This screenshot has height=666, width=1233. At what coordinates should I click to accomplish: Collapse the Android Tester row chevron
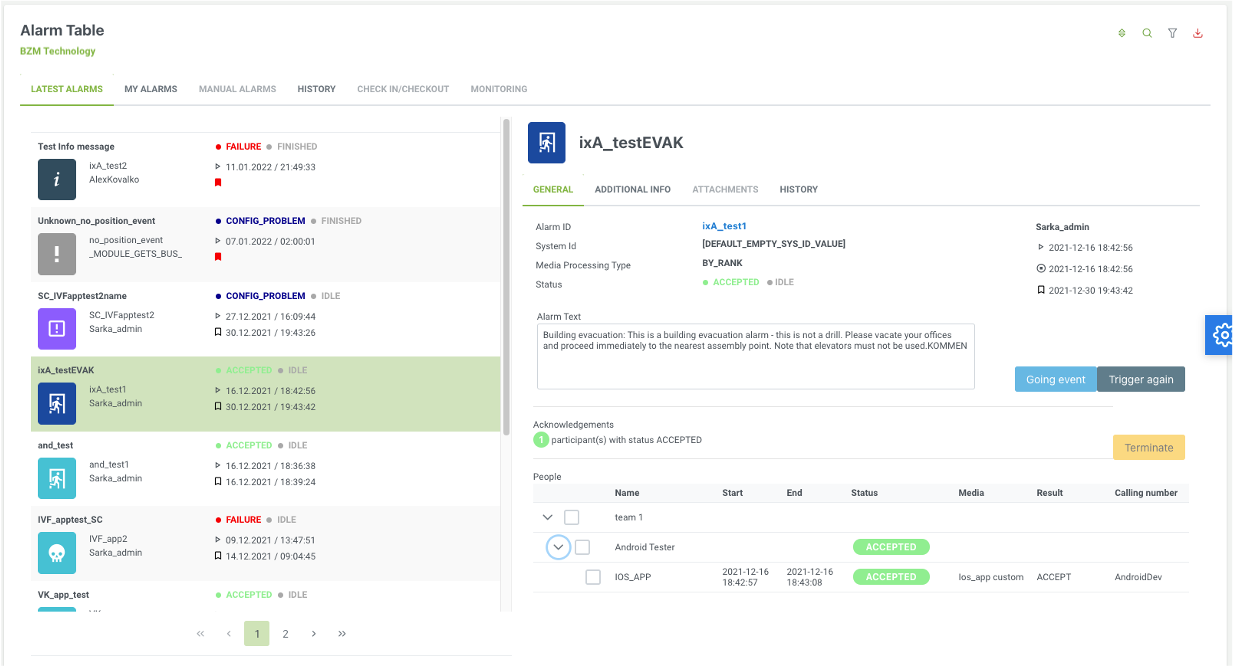pos(558,547)
